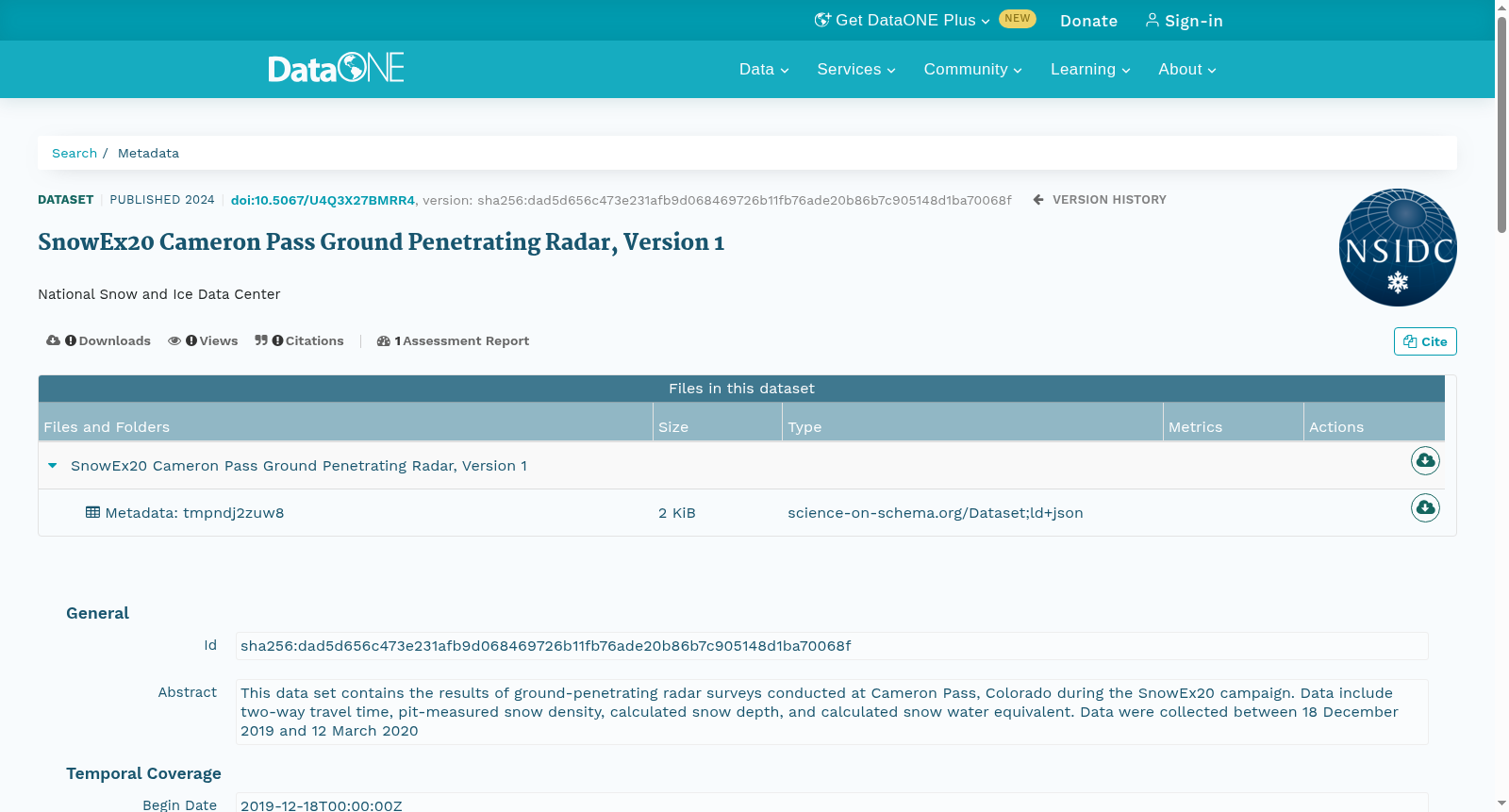1509x812 pixels.
Task: Click the Sign-in link
Action: 1184,21
